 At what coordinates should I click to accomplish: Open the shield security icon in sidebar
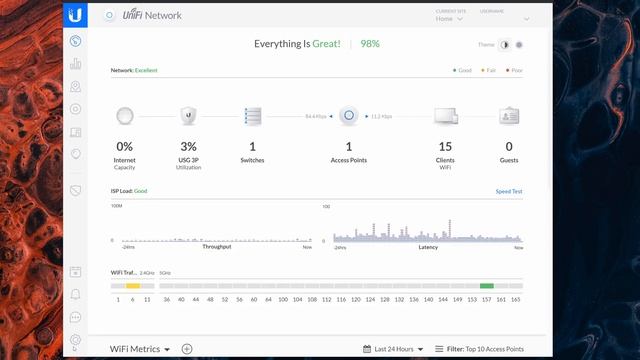point(75,190)
